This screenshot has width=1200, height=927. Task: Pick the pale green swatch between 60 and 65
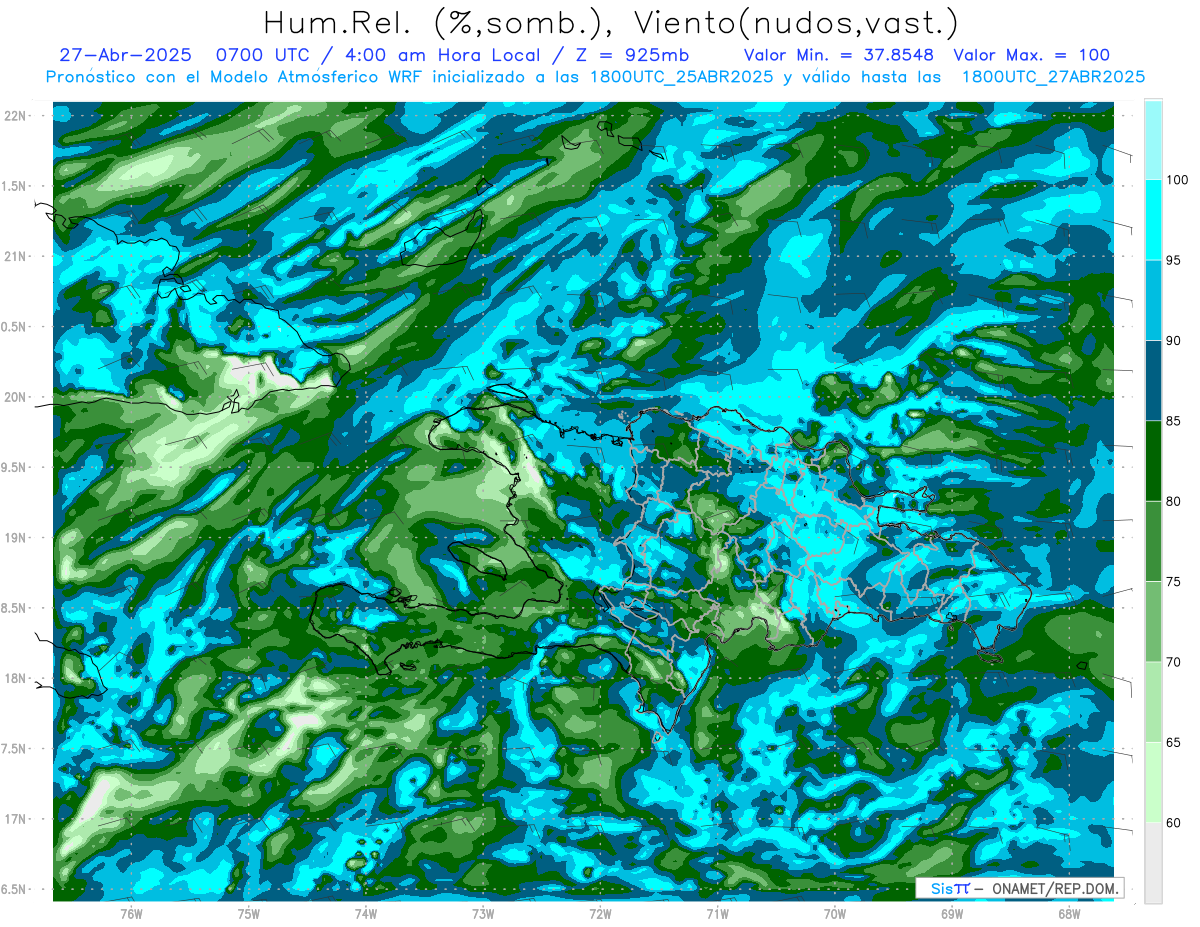click(x=1153, y=782)
